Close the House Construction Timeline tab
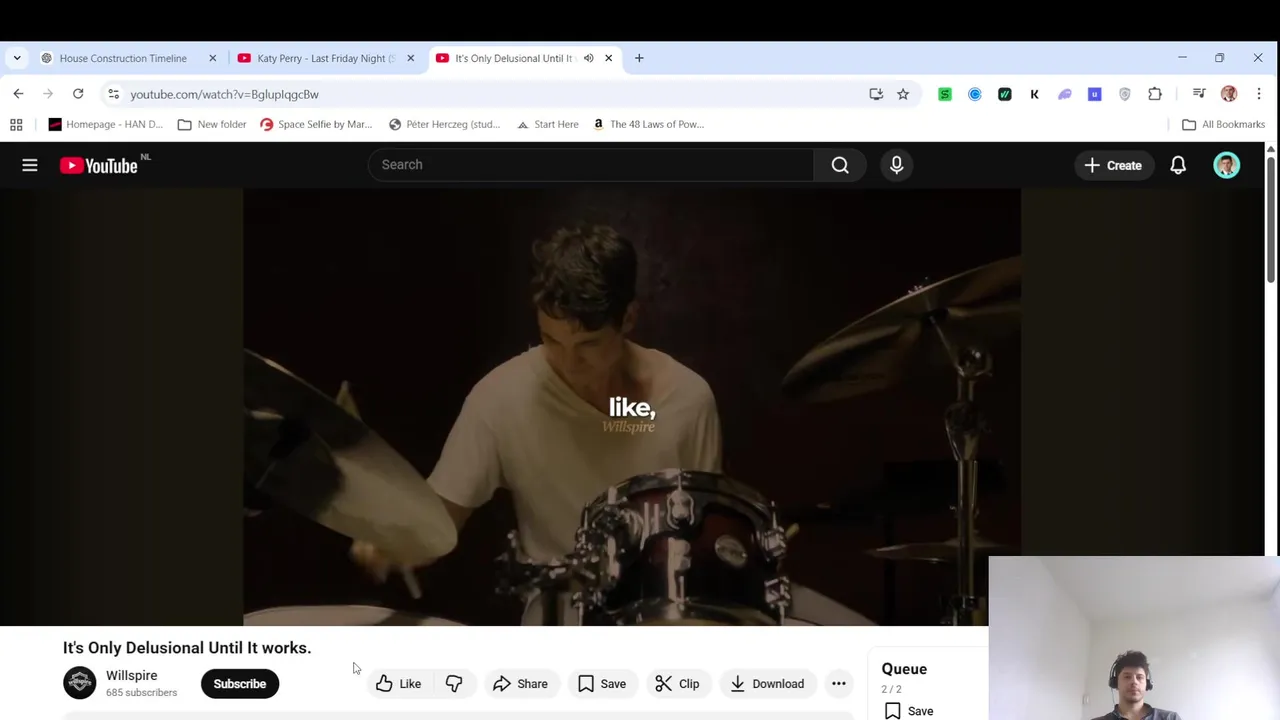 (x=212, y=58)
